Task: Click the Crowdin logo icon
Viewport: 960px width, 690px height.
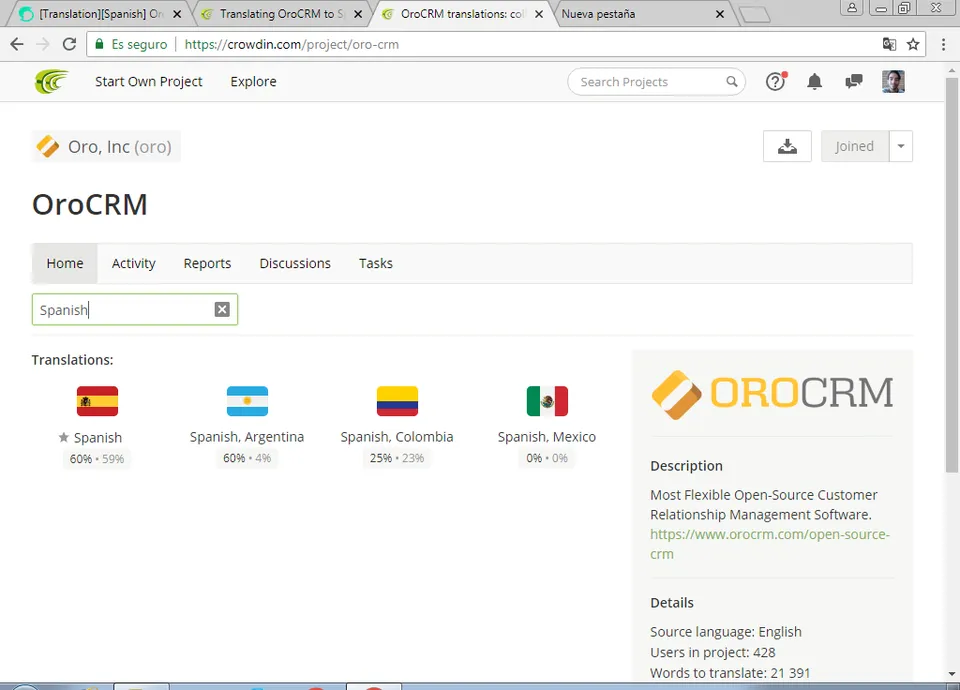Action: coord(51,81)
